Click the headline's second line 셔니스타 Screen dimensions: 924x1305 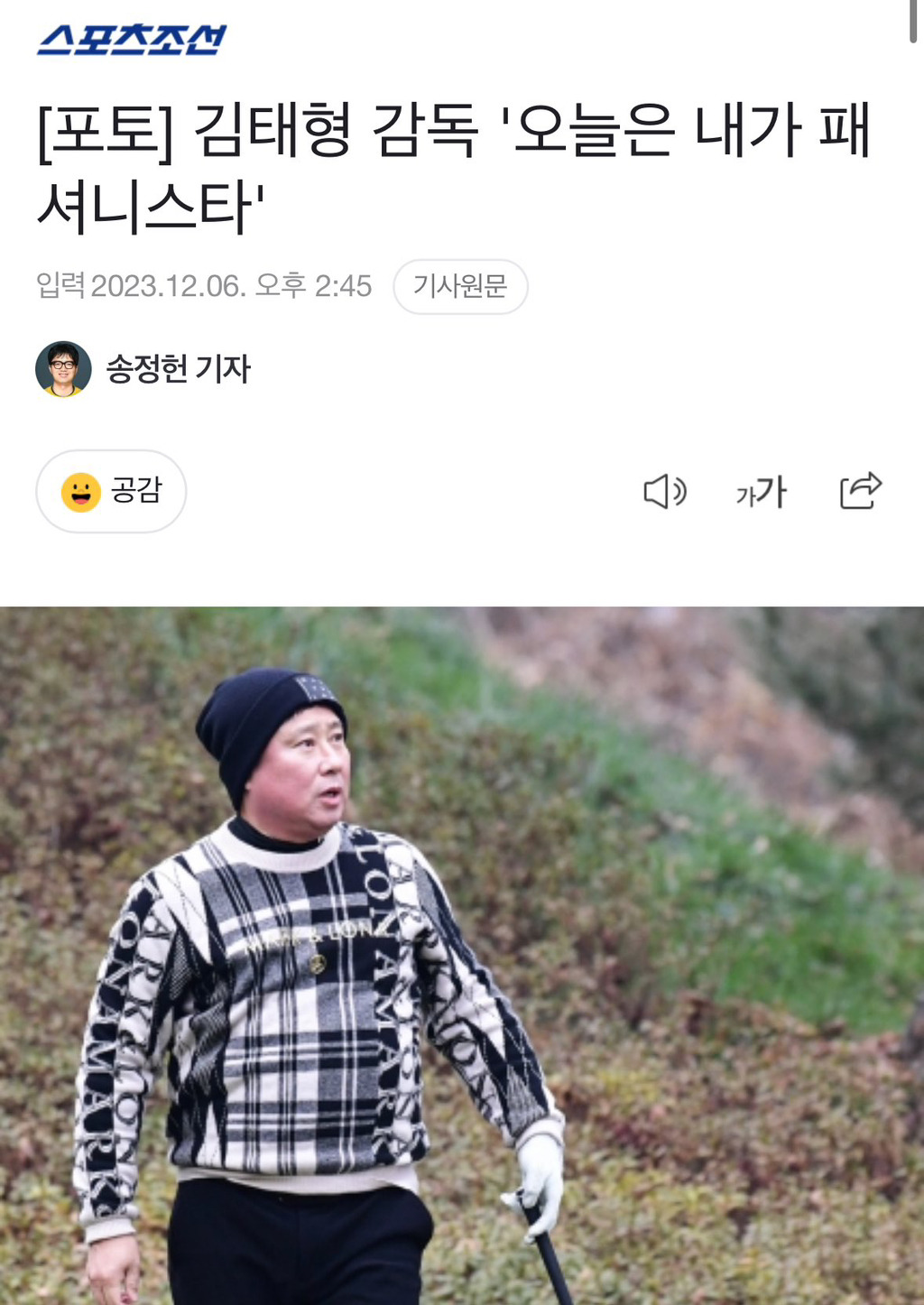tap(151, 208)
